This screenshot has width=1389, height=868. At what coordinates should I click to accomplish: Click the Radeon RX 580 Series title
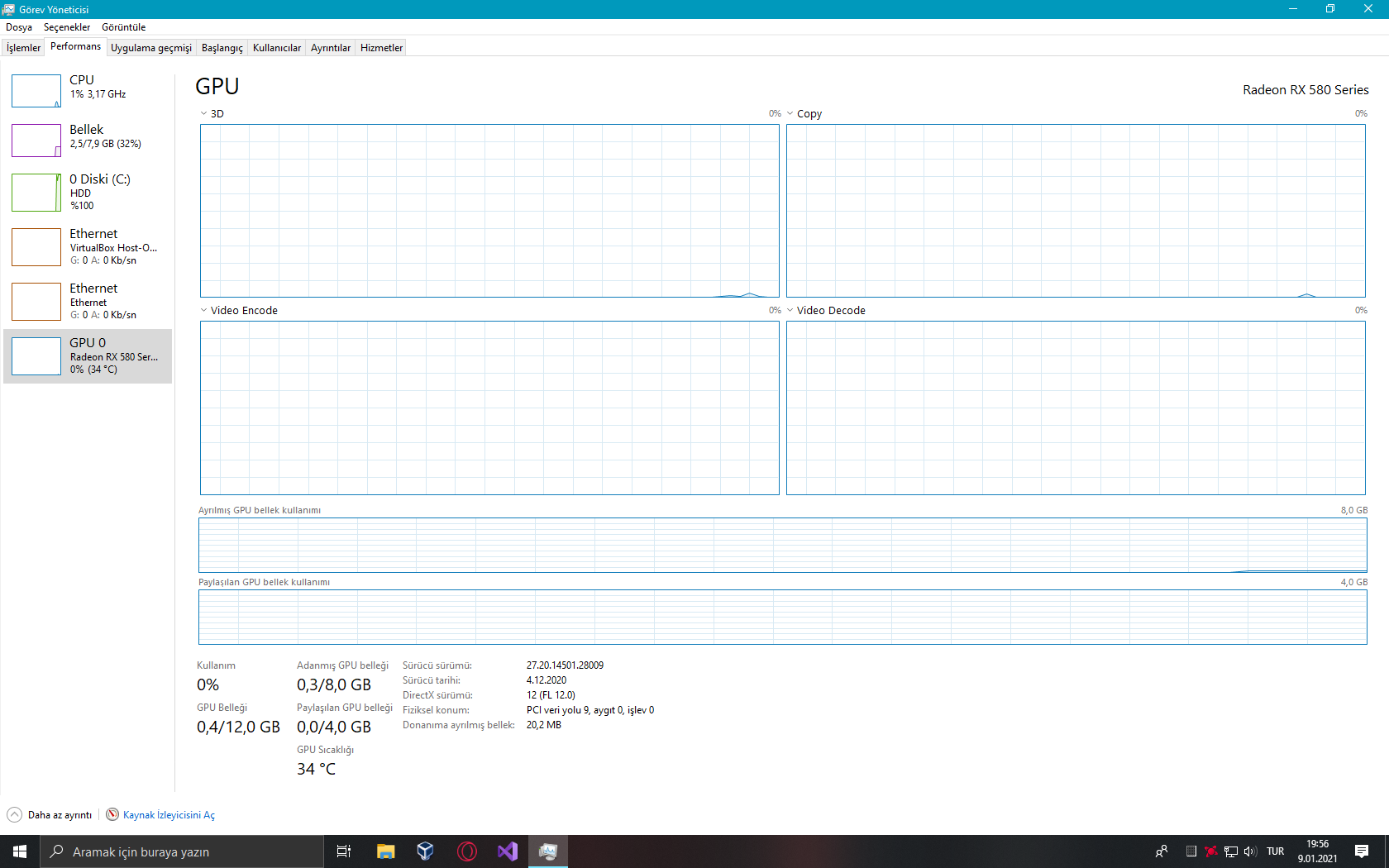click(1305, 90)
